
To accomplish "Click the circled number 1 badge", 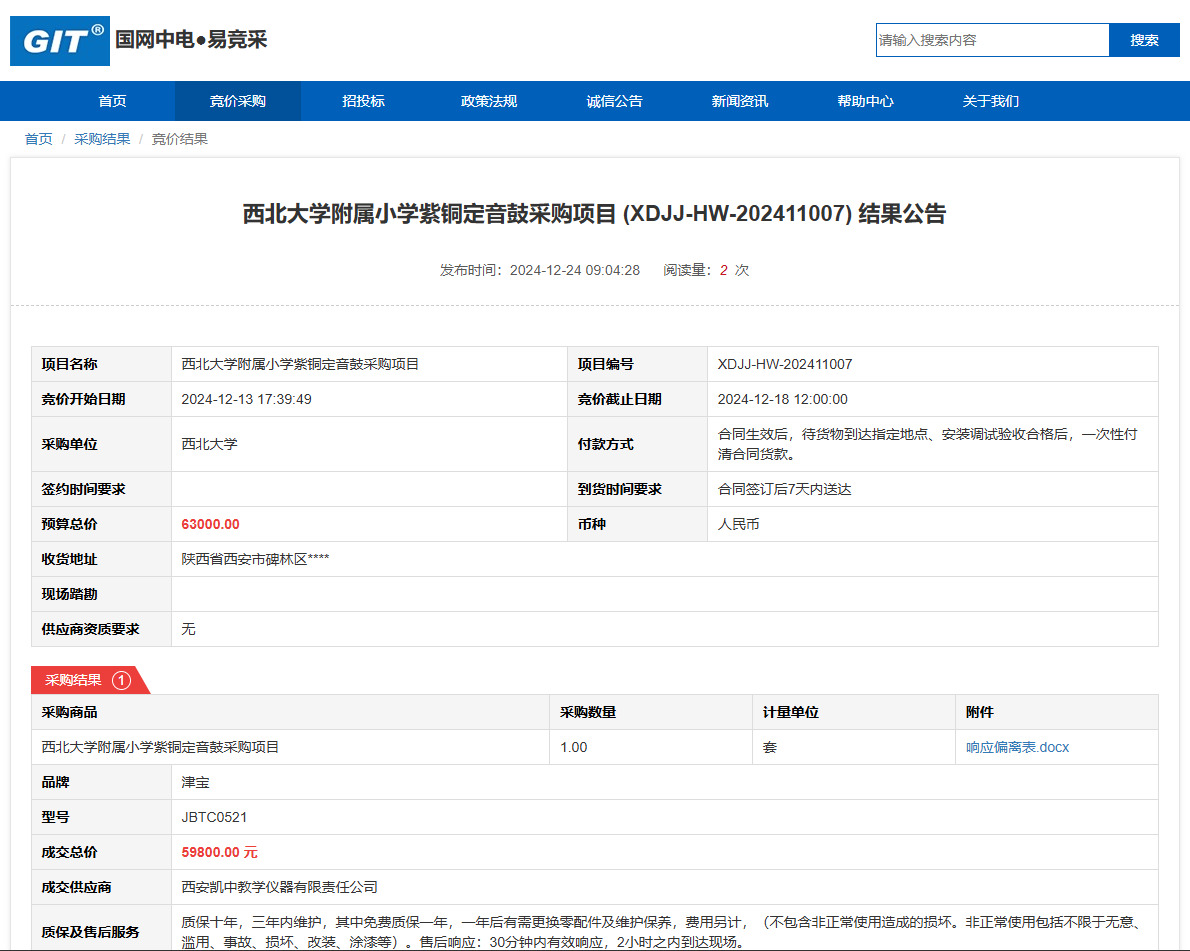I will (x=122, y=680).
